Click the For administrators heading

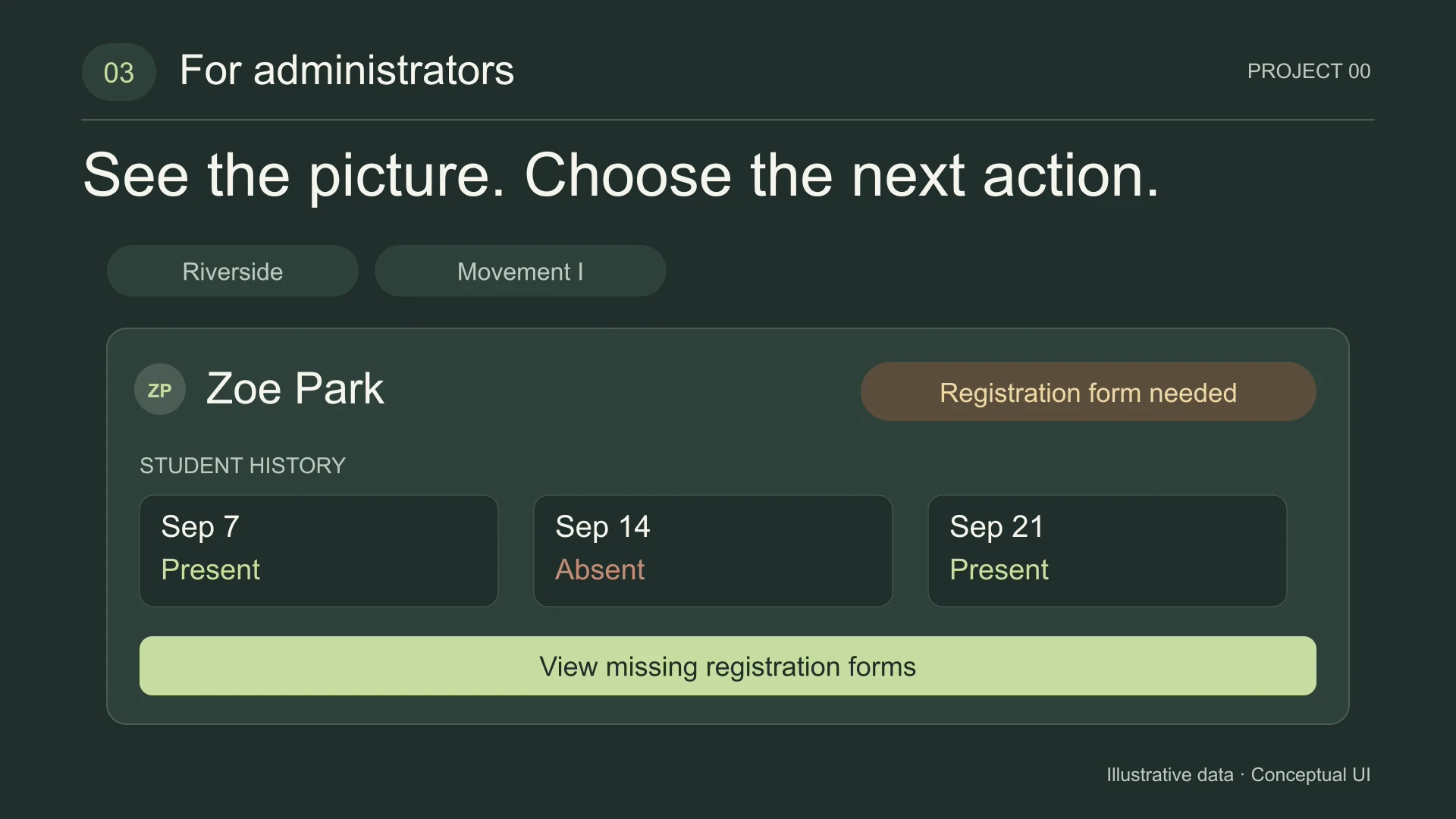coord(347,71)
